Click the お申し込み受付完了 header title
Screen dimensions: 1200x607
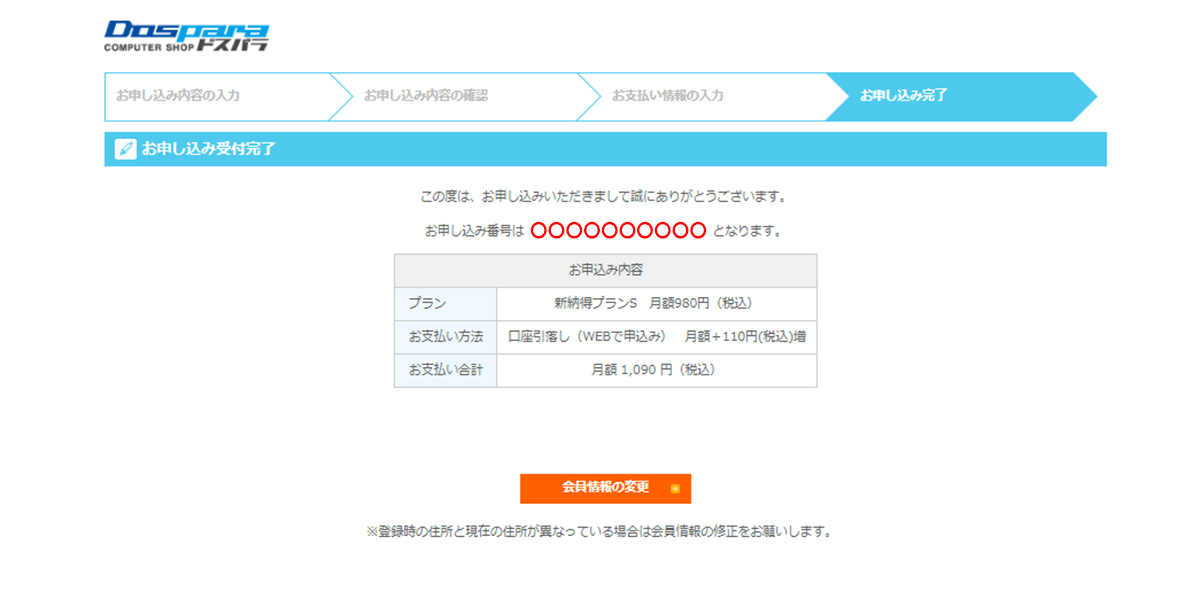[x=208, y=149]
